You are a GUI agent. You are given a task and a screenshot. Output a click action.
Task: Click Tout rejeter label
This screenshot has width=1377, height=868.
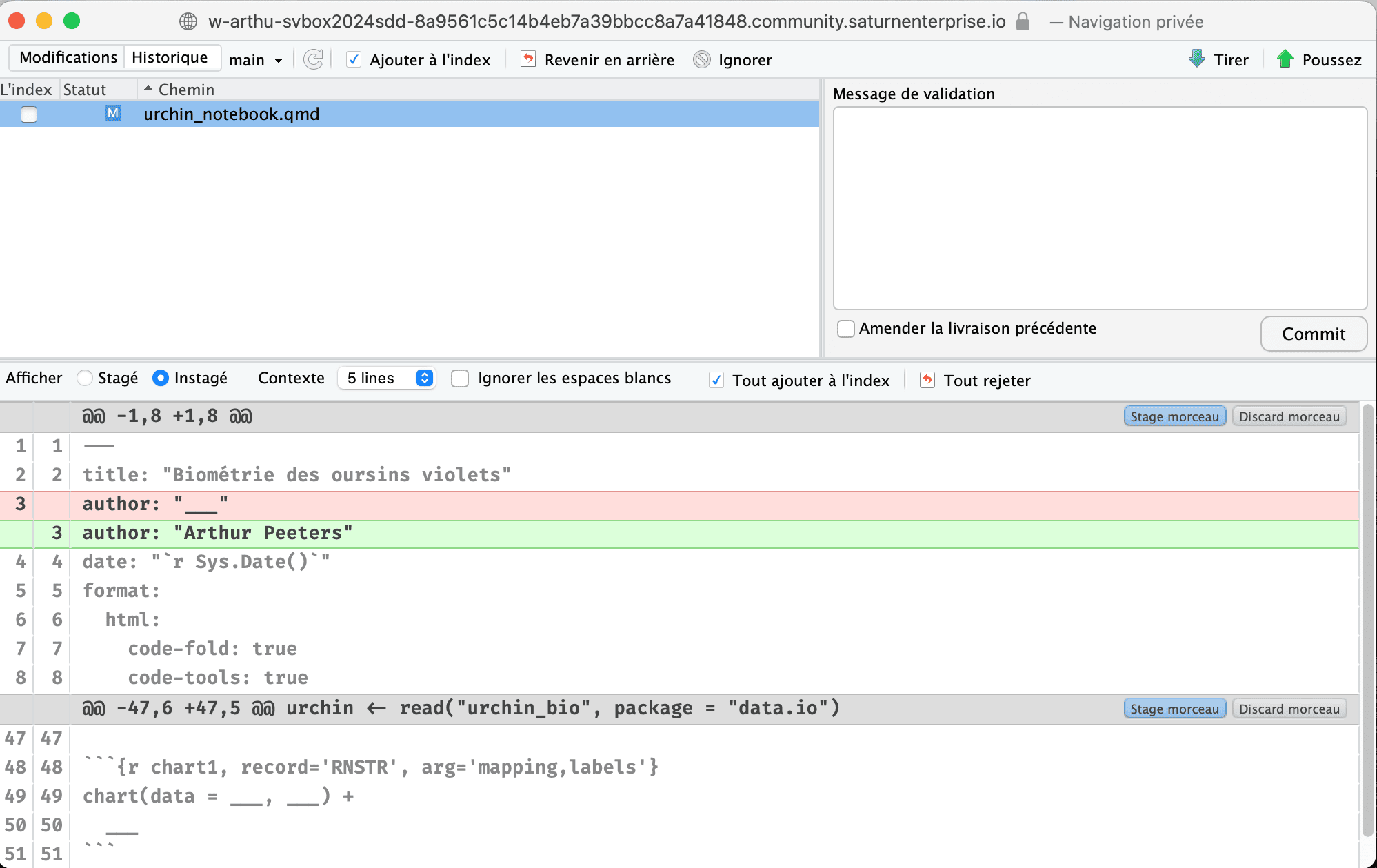[x=987, y=381]
